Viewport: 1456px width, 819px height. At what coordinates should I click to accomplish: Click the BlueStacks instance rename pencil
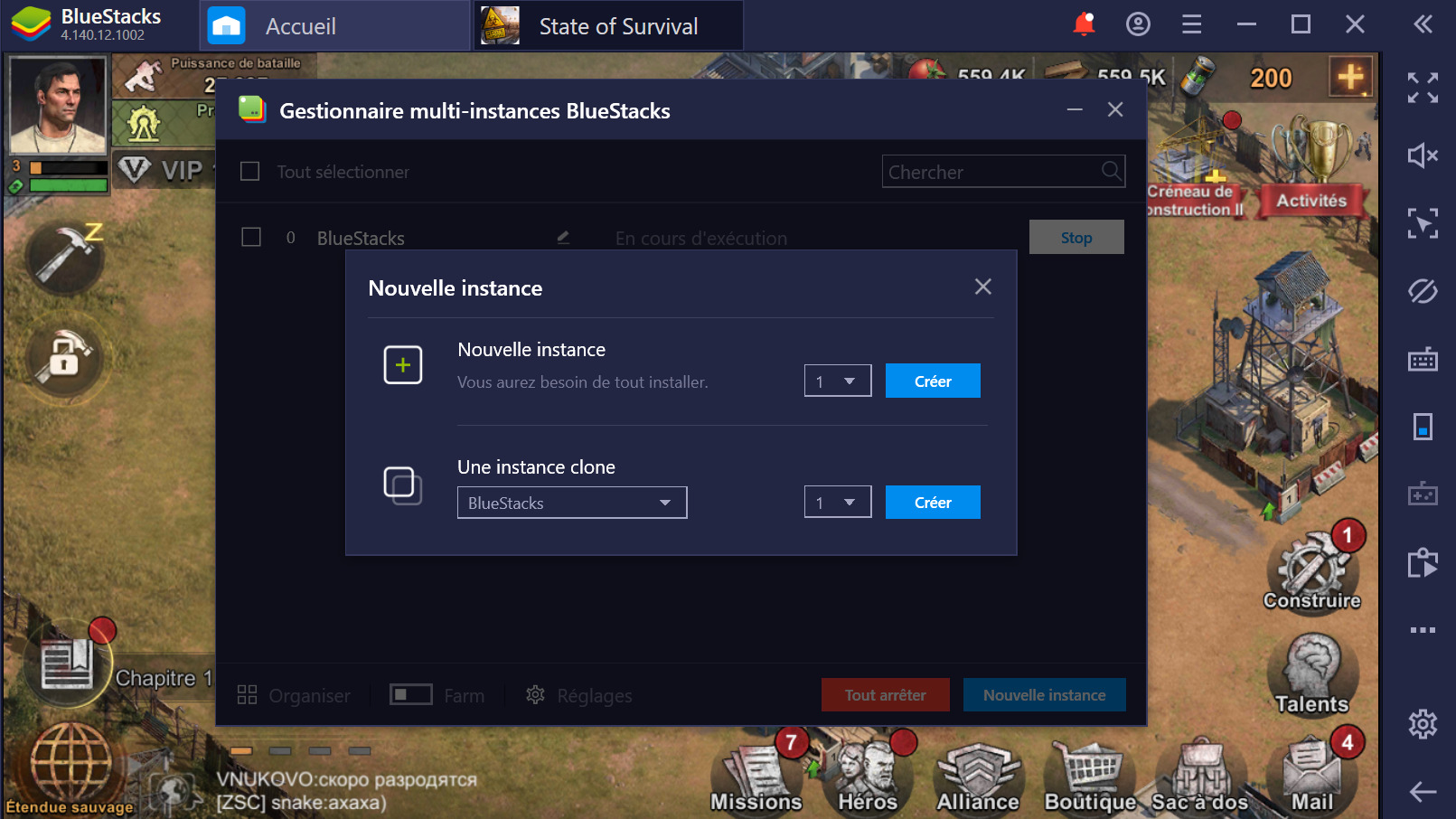[x=563, y=237]
